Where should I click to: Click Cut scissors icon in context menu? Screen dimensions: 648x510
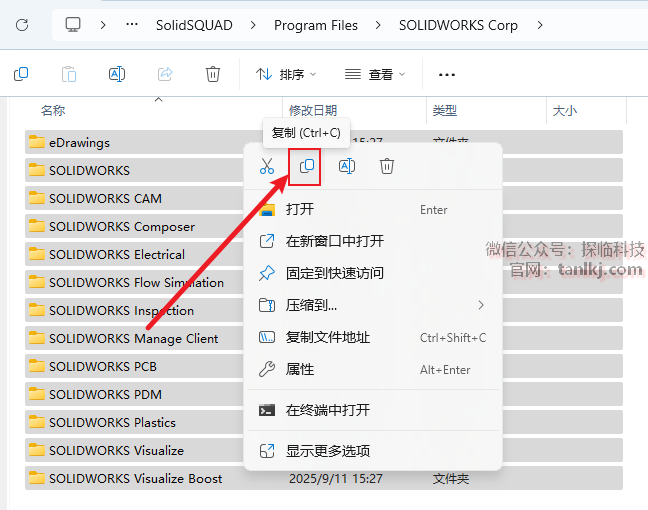[267, 166]
